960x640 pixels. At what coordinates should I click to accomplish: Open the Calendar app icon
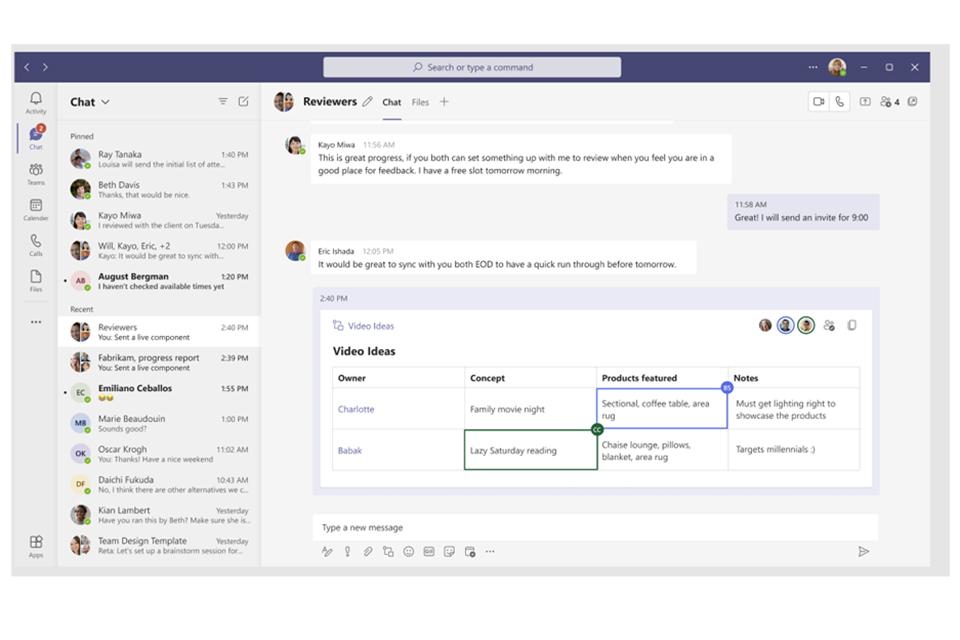(36, 209)
